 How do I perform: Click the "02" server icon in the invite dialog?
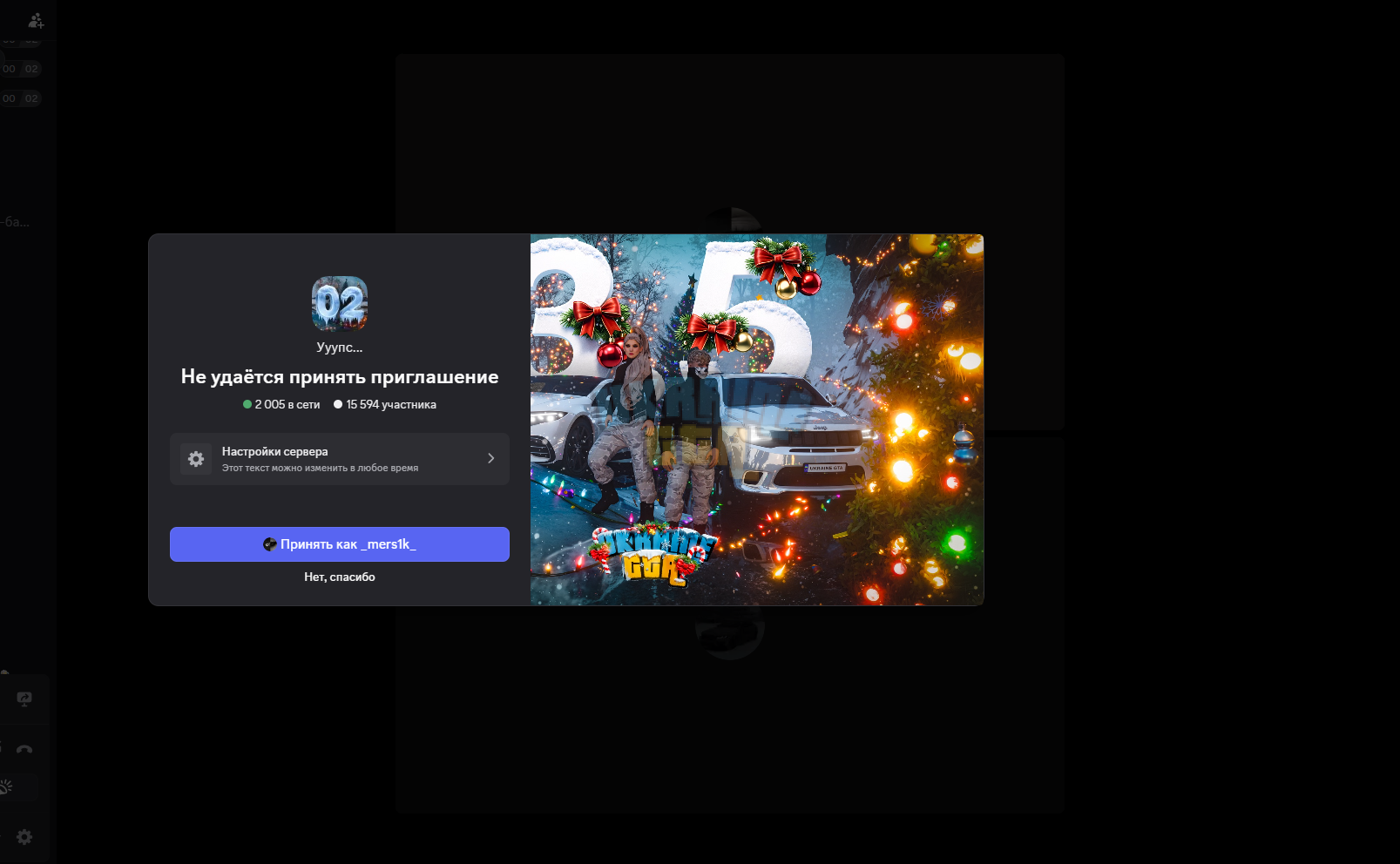340,304
